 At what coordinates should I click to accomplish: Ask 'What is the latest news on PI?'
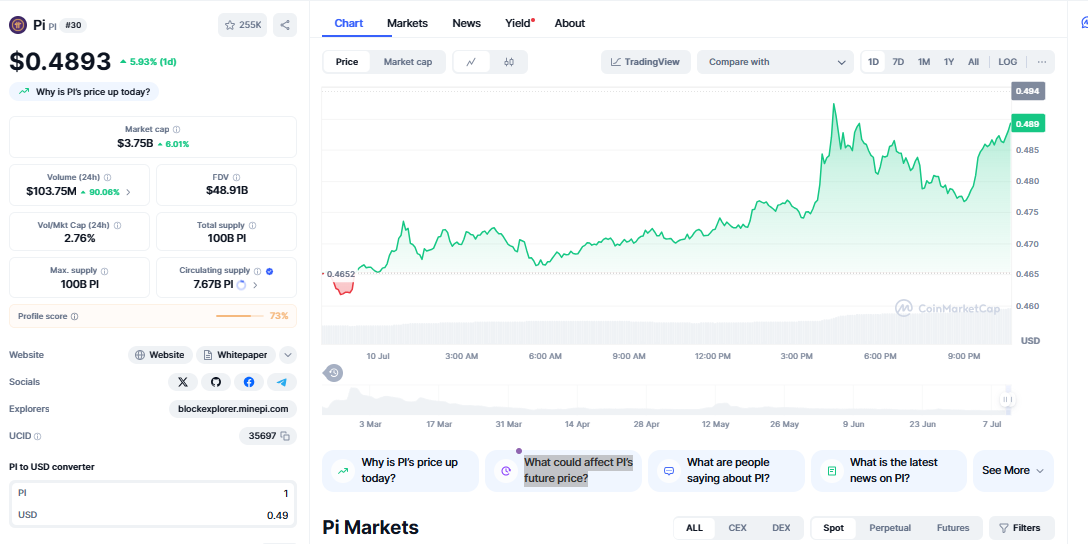click(888, 470)
